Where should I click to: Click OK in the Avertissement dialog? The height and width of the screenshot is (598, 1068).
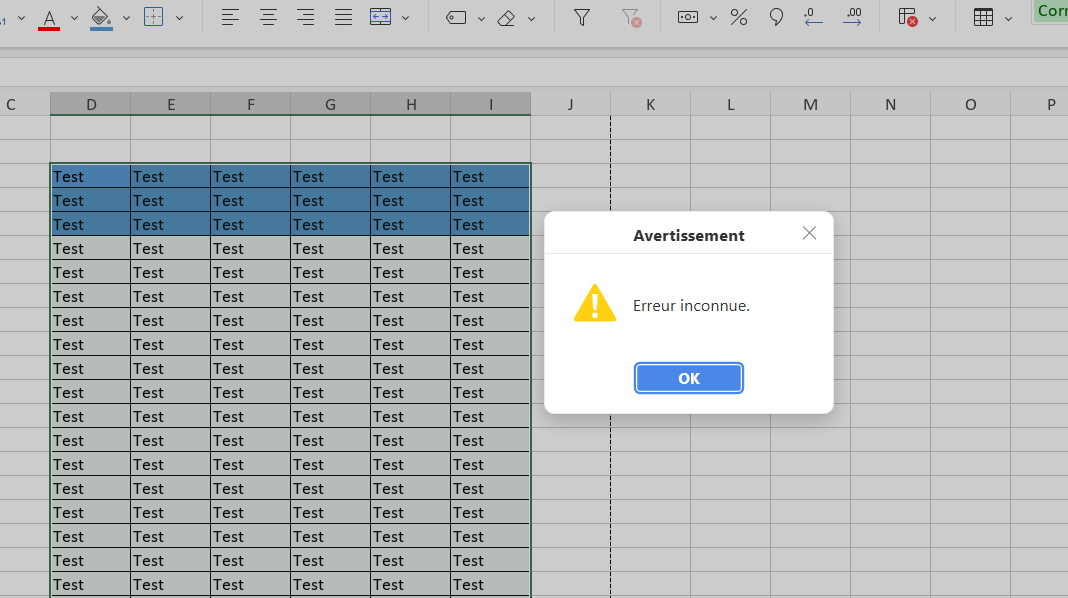689,378
